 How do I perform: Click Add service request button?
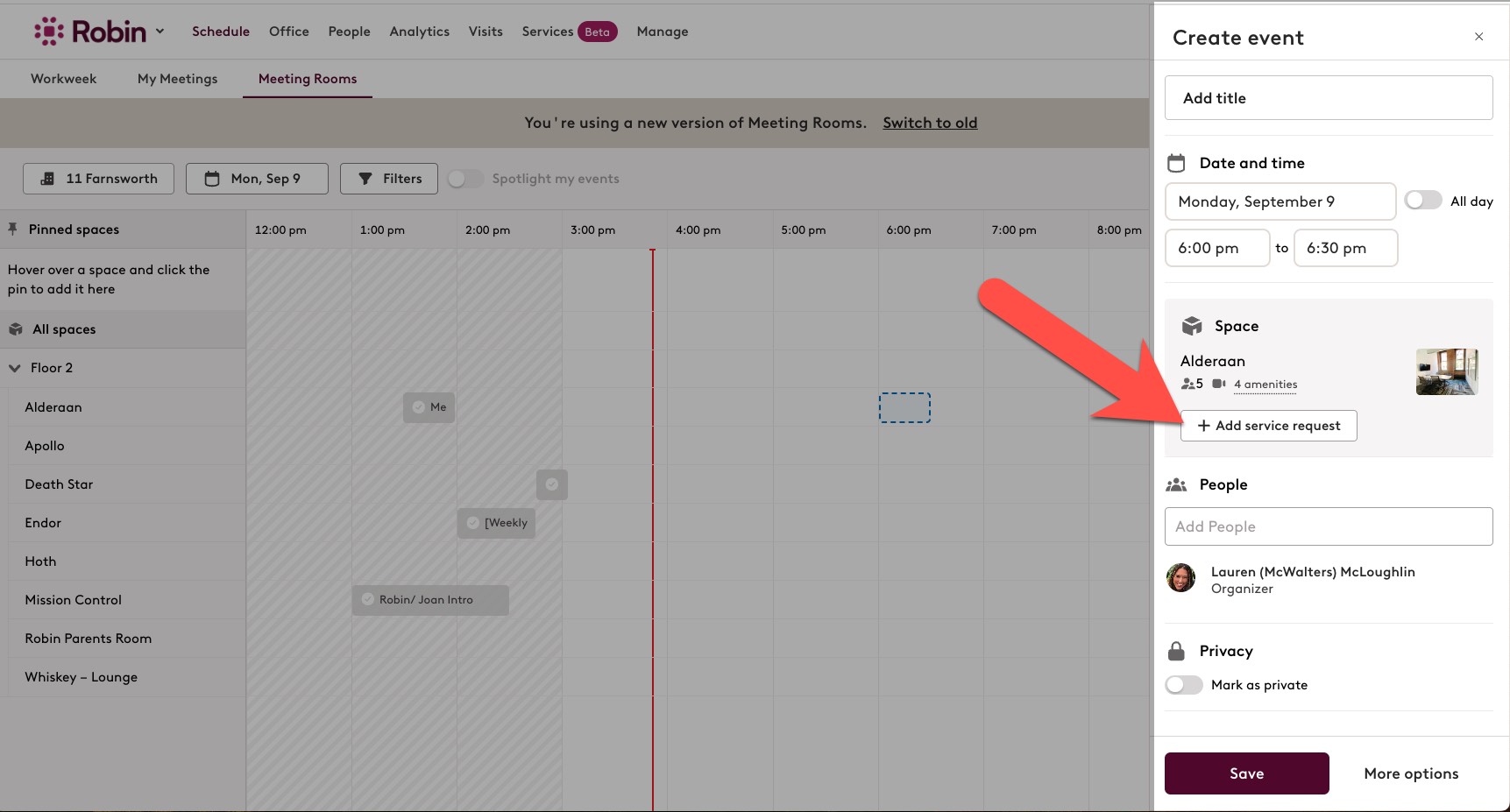1269,426
